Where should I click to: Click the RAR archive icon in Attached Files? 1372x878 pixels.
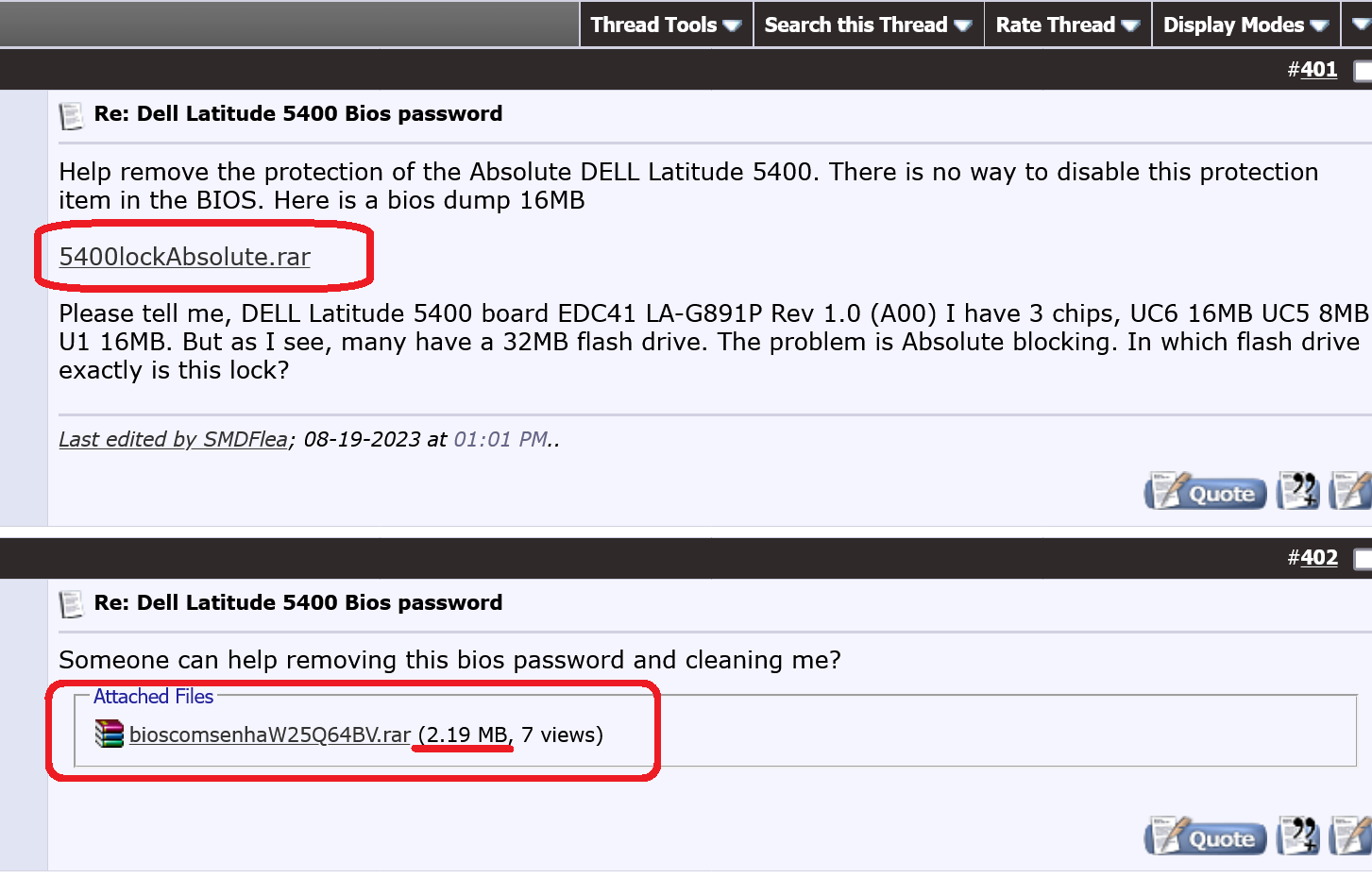pos(110,734)
